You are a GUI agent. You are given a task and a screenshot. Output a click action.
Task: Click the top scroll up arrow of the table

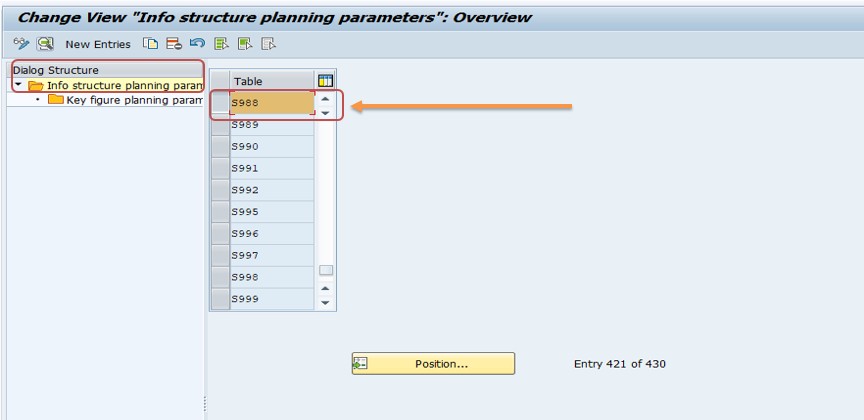click(325, 99)
